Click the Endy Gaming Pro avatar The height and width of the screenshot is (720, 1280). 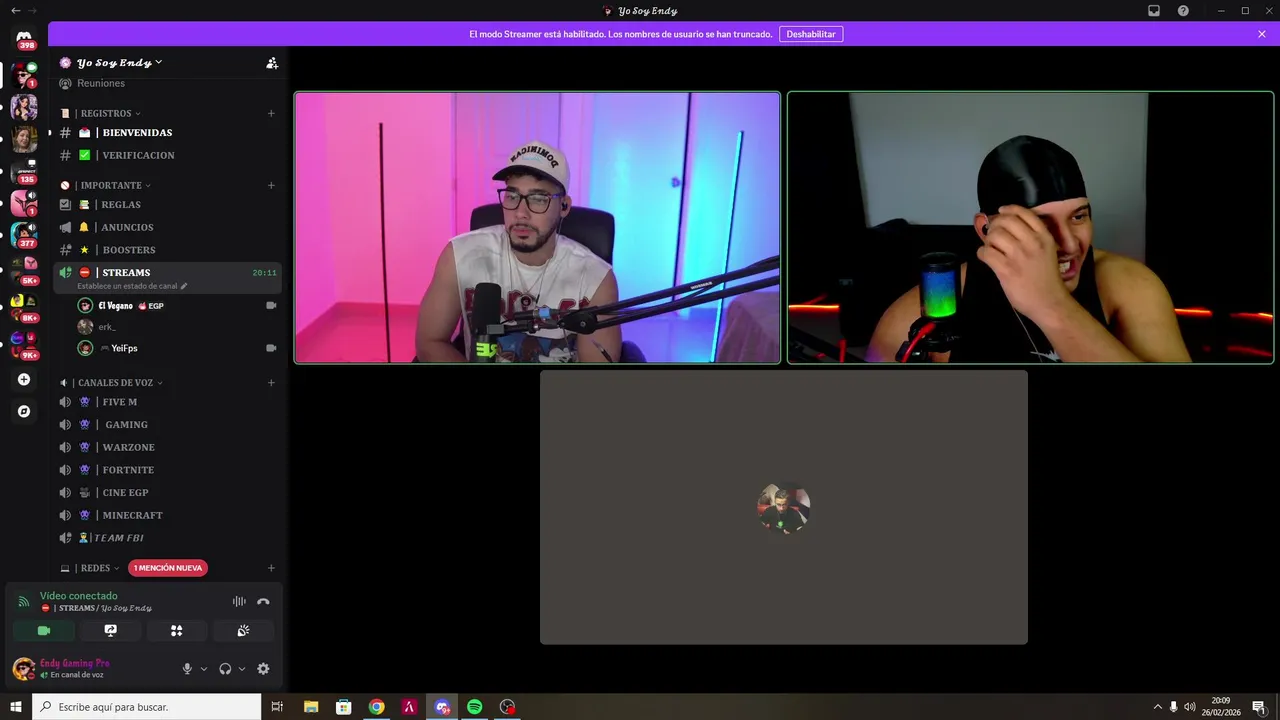pyautogui.click(x=23, y=668)
